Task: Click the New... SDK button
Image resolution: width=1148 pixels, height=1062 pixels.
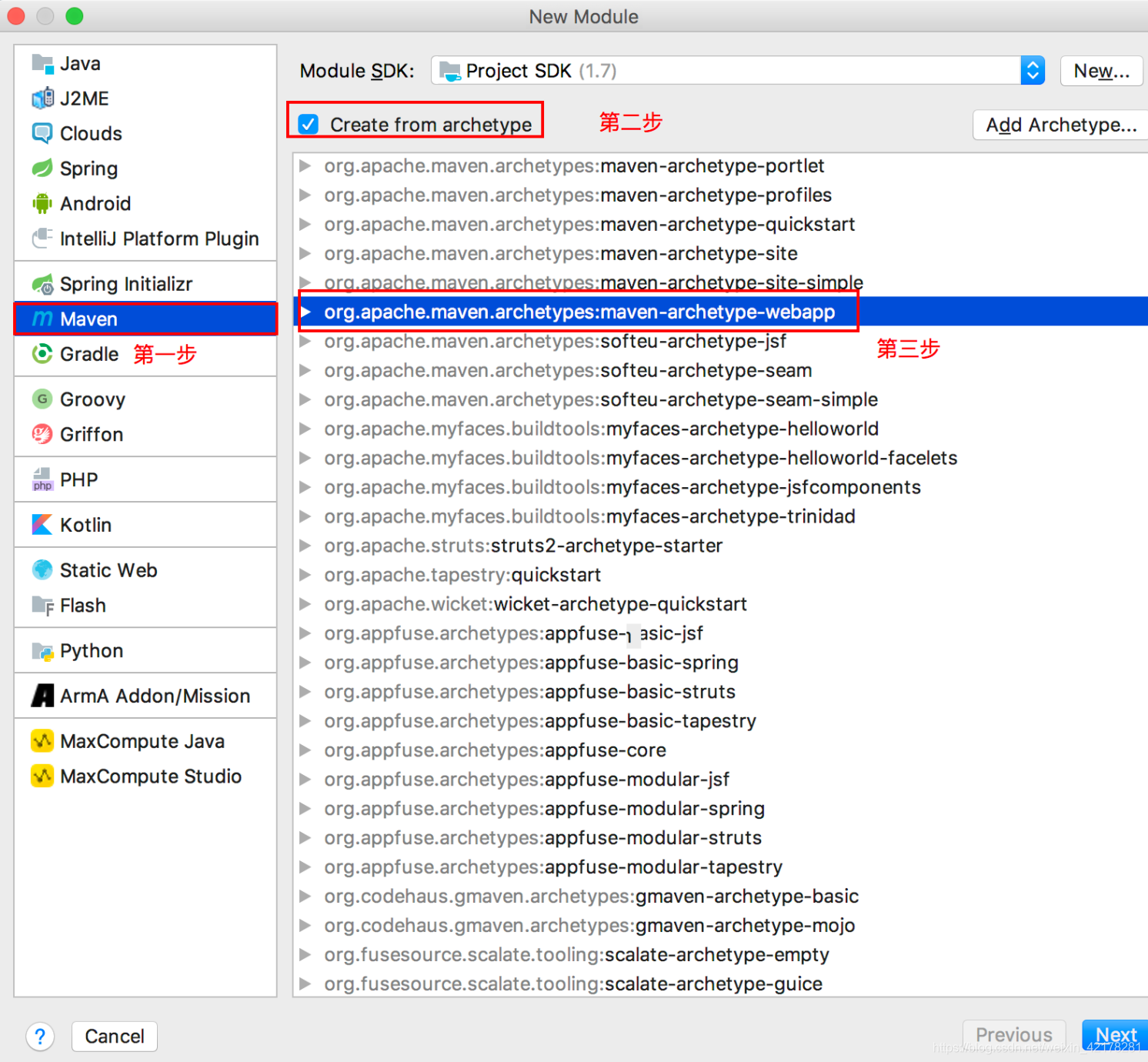Action: pos(1101,71)
